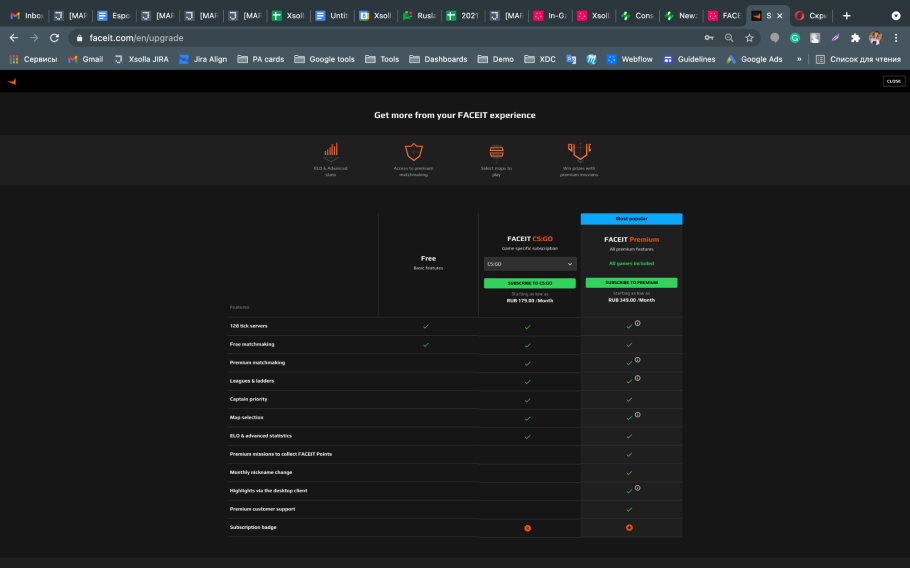Click info icon in Map selection row
The width and height of the screenshot is (910, 568).
tap(637, 415)
